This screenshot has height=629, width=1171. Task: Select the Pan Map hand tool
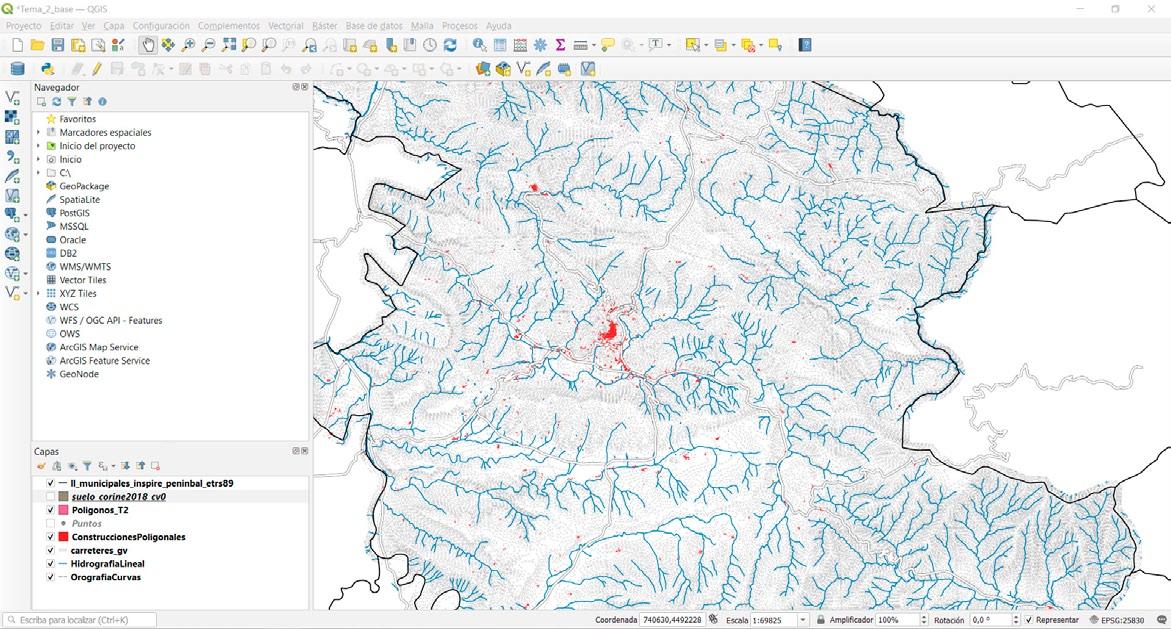[x=148, y=45]
